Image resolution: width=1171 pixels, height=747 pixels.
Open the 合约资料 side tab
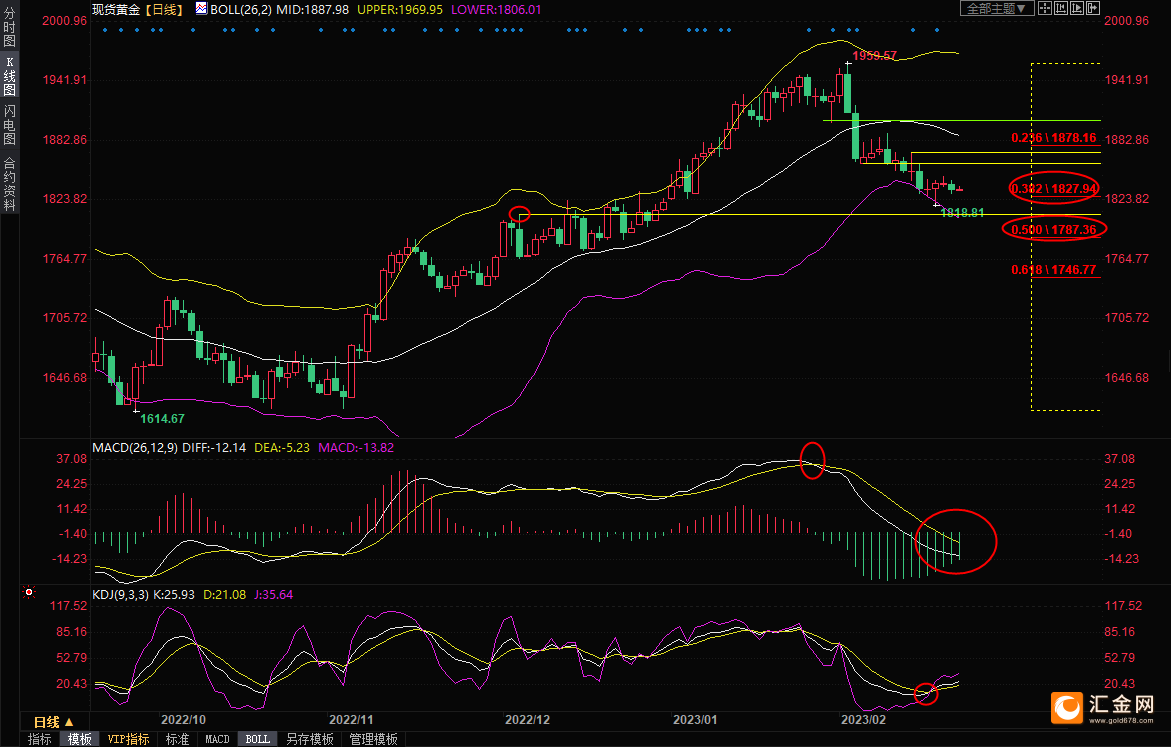coord(9,184)
